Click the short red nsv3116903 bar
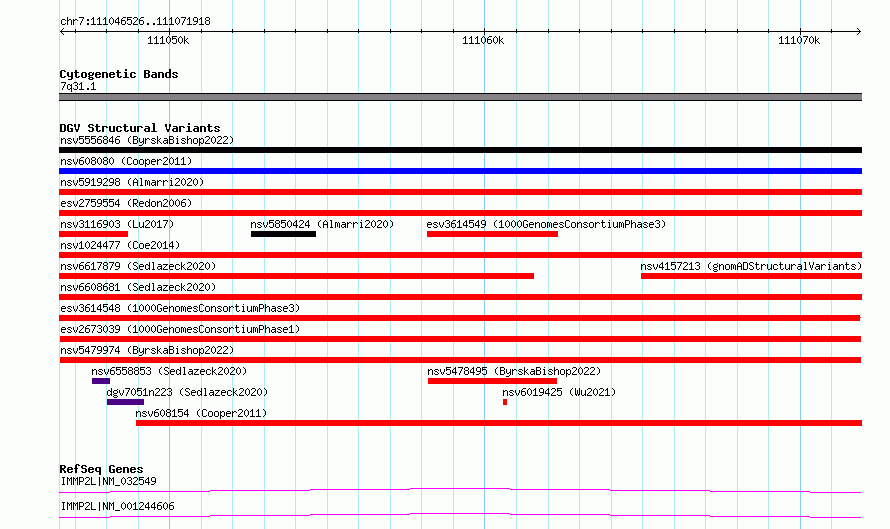This screenshot has height=529, width=890. pyautogui.click(x=94, y=234)
